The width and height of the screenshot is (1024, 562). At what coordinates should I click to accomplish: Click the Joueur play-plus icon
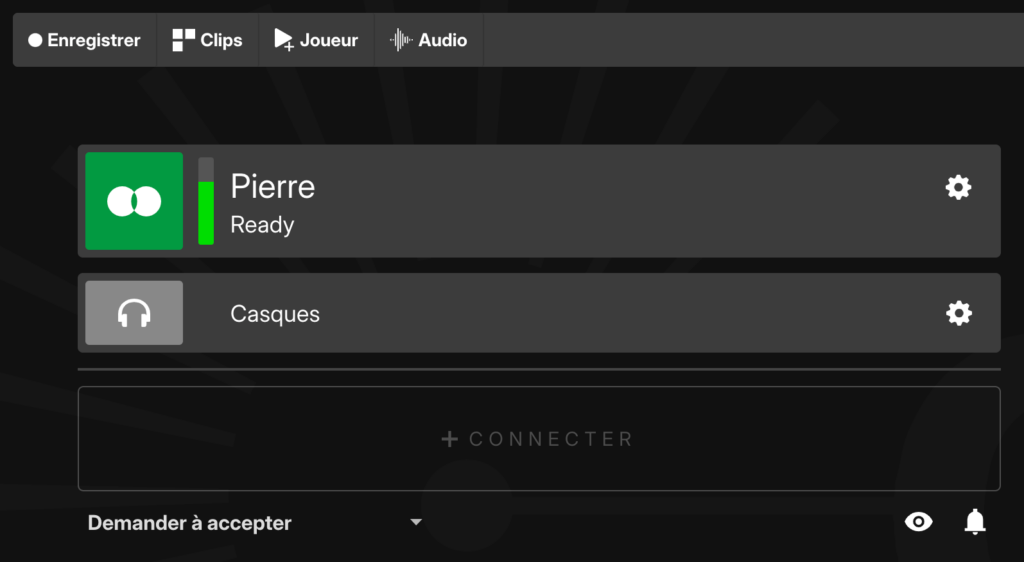click(x=283, y=40)
